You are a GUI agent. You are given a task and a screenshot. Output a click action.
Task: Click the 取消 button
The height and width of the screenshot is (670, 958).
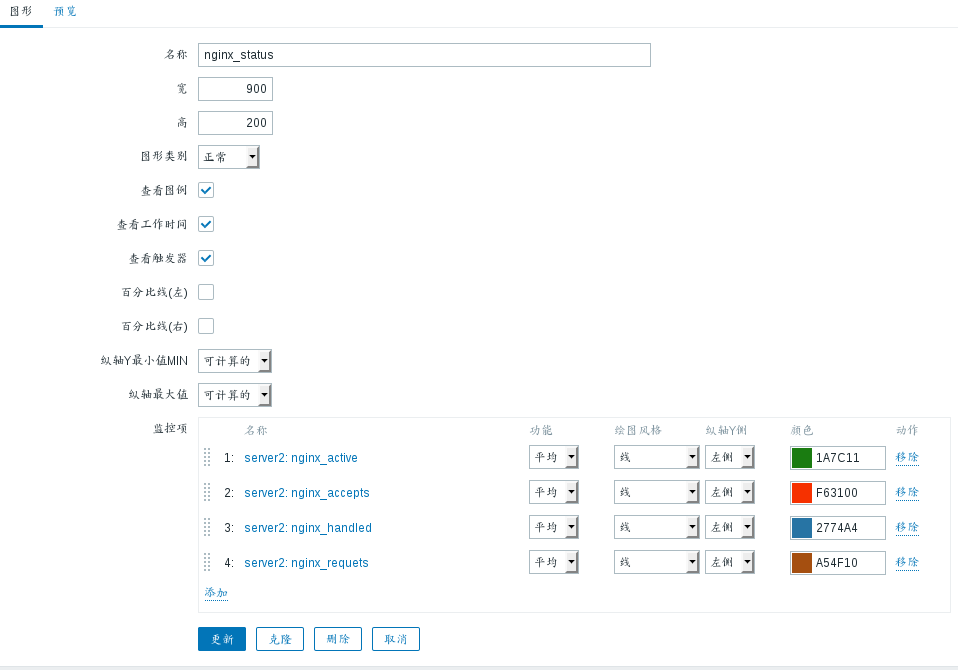click(396, 639)
